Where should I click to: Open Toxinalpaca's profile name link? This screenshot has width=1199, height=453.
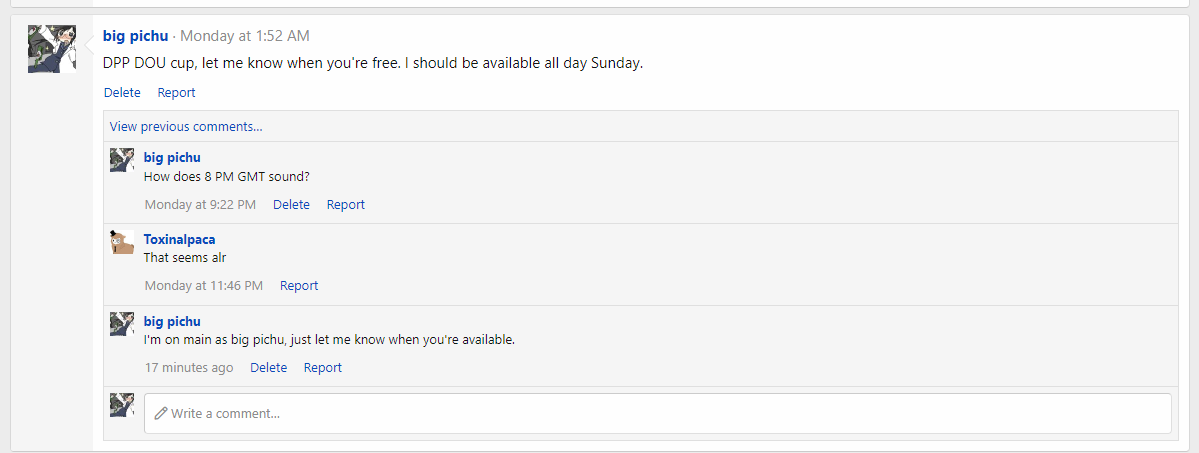(x=179, y=240)
